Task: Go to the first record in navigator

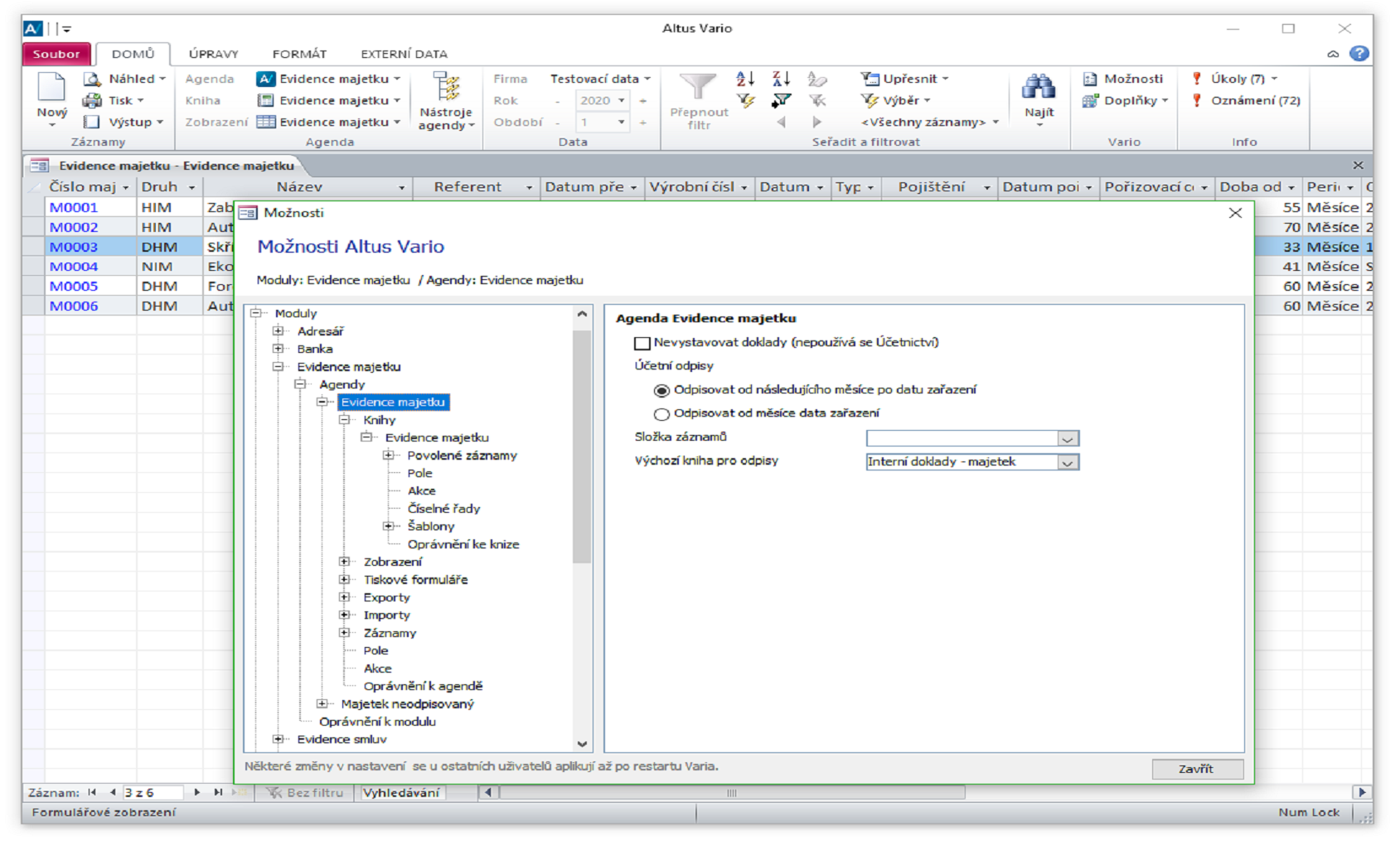Action: (92, 793)
